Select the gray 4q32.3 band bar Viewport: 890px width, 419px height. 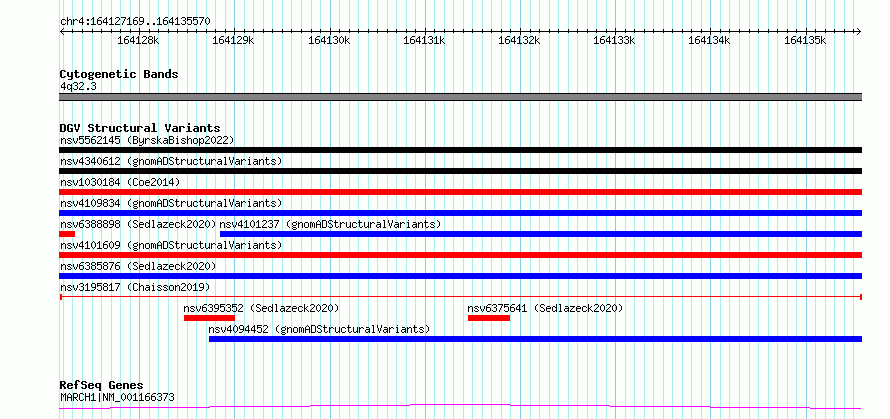(x=460, y=97)
